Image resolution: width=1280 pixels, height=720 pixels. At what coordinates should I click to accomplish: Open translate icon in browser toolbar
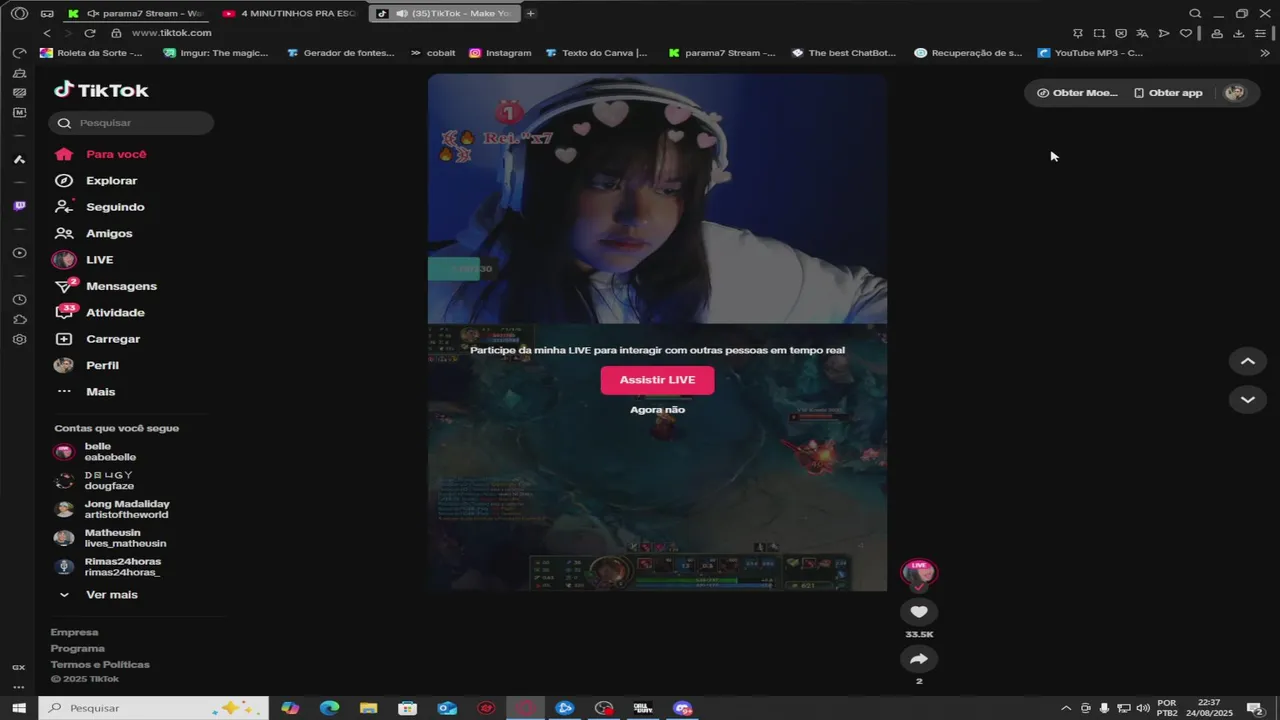[1142, 33]
